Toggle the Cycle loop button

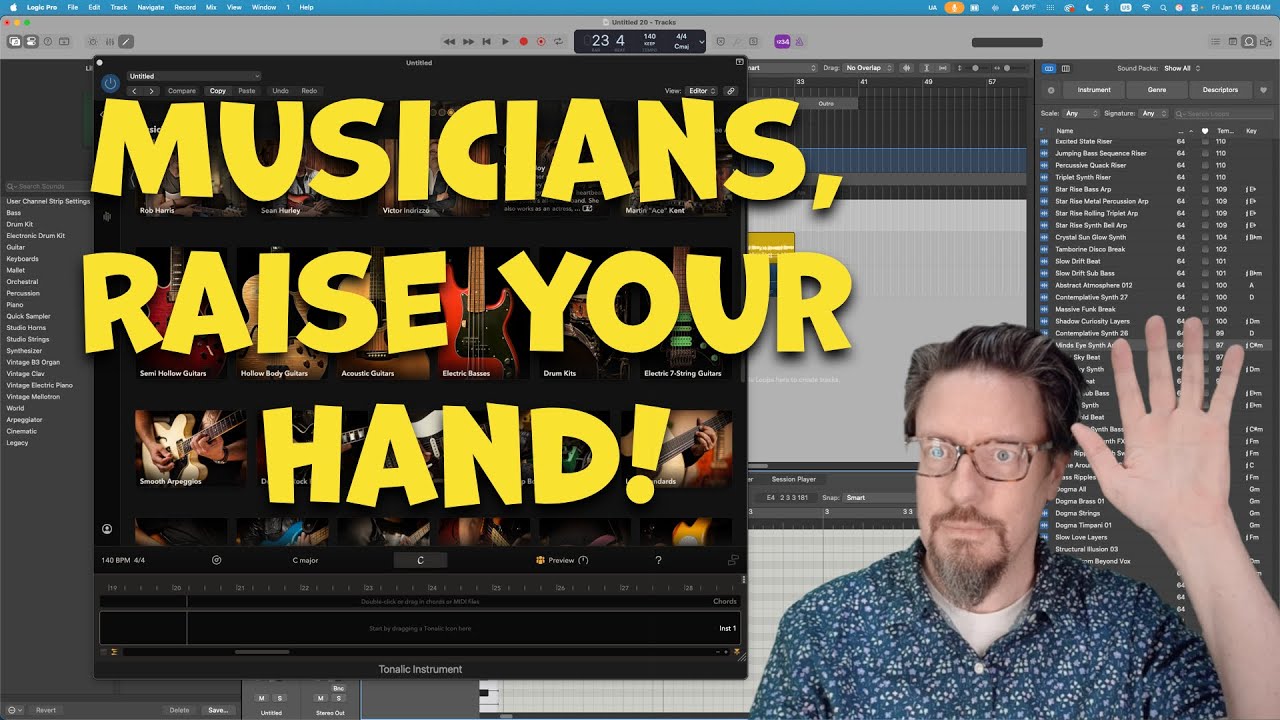(558, 41)
